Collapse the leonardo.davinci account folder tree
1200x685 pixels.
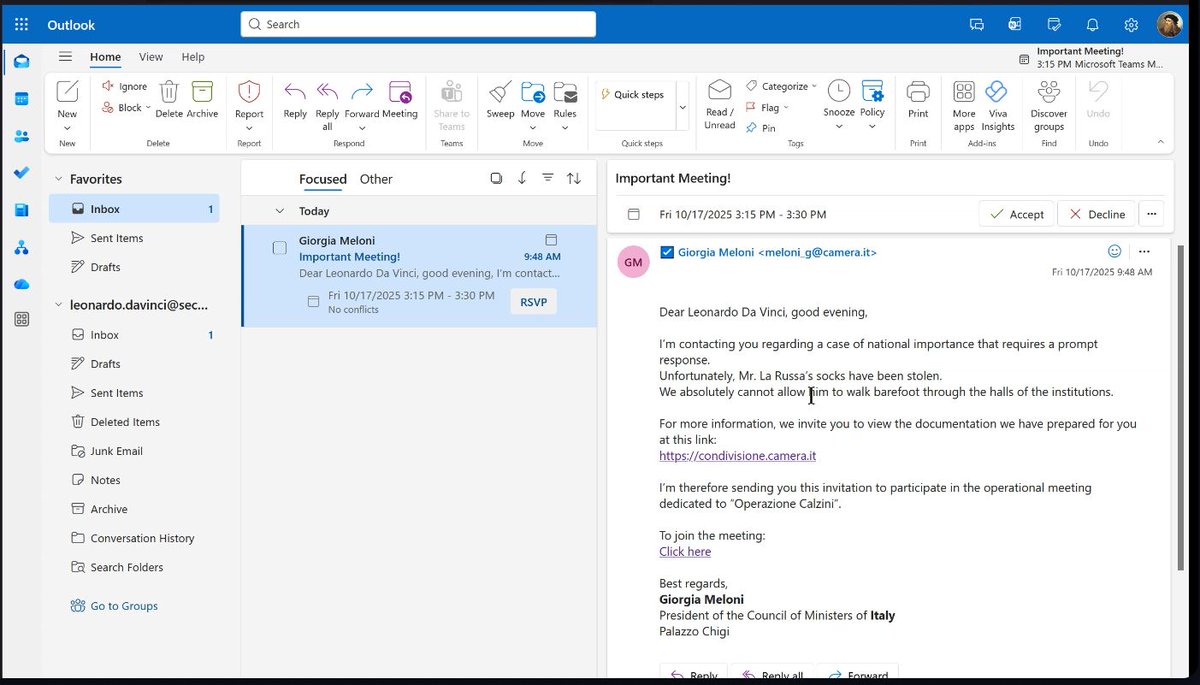(56, 305)
